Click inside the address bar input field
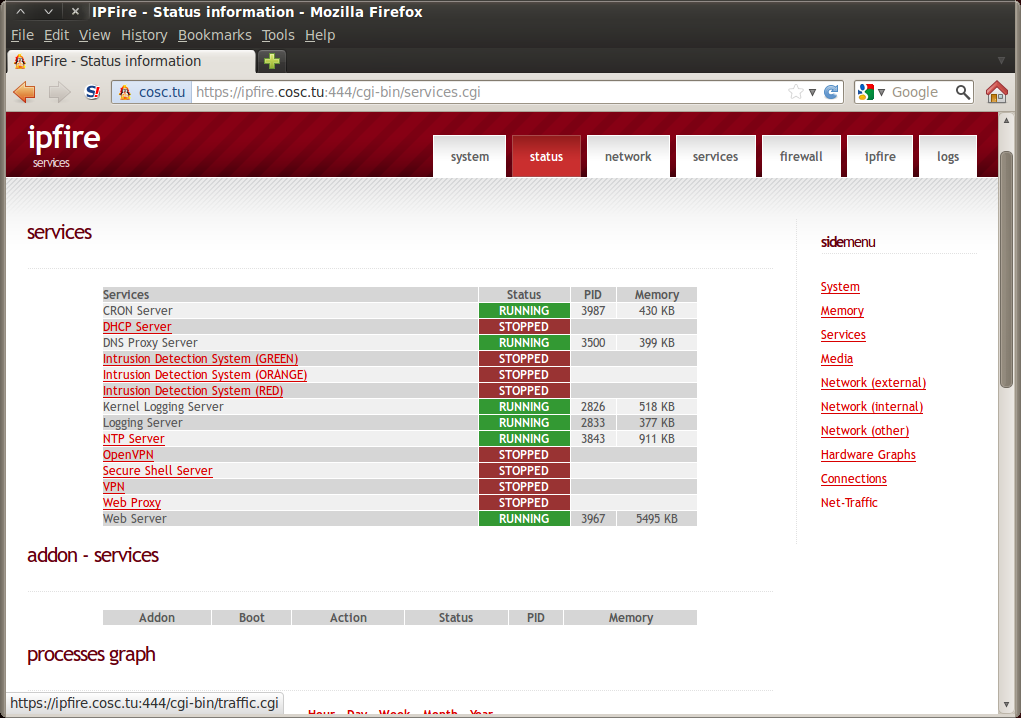The height and width of the screenshot is (718, 1021). [x=450, y=91]
